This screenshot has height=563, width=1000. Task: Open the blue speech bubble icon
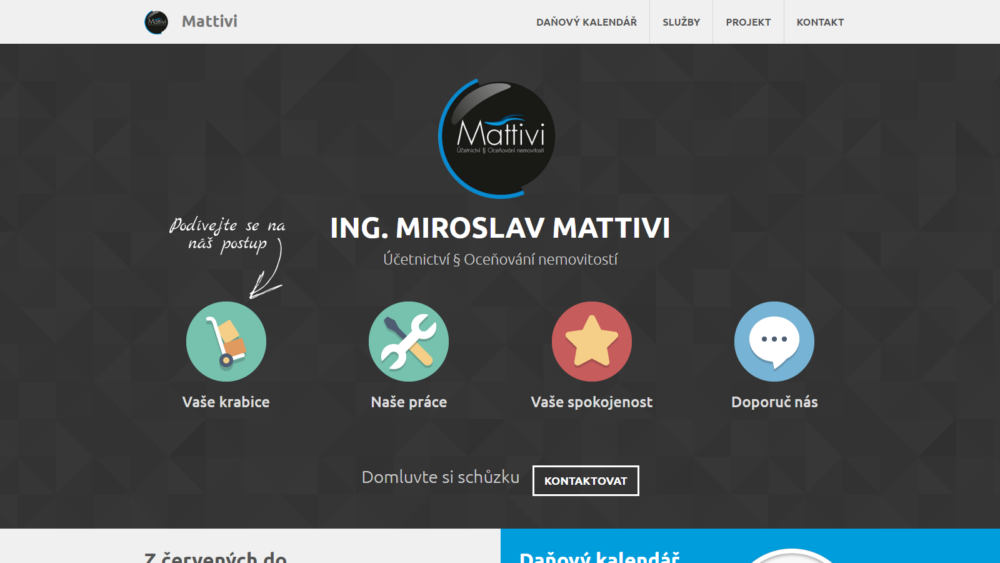(x=774, y=342)
